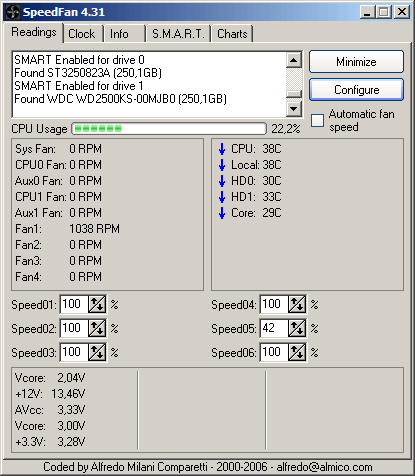
Task: Switch to the Readings tab
Action: click(x=34, y=32)
